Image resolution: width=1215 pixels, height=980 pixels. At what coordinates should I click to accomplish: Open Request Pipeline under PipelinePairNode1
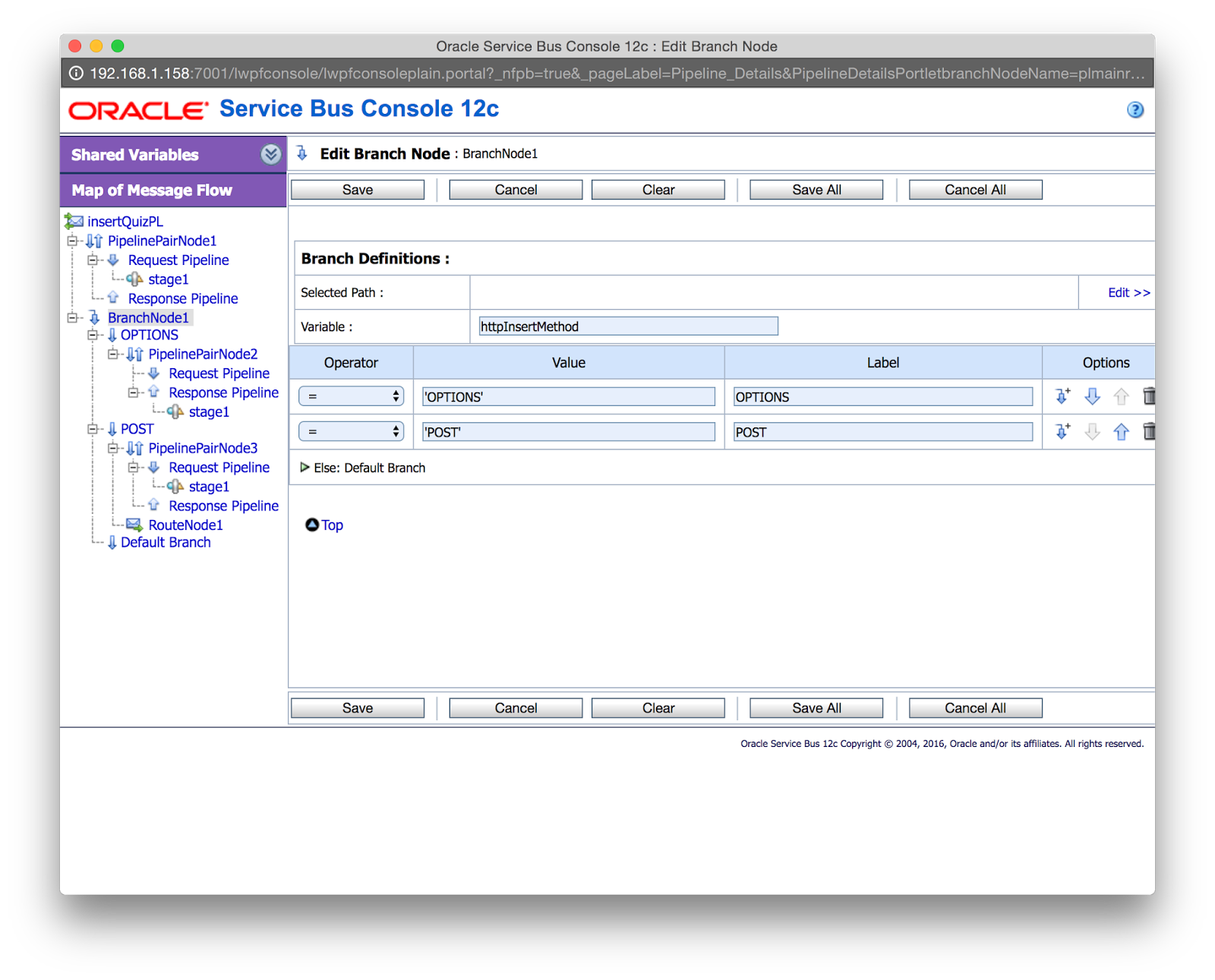click(178, 260)
